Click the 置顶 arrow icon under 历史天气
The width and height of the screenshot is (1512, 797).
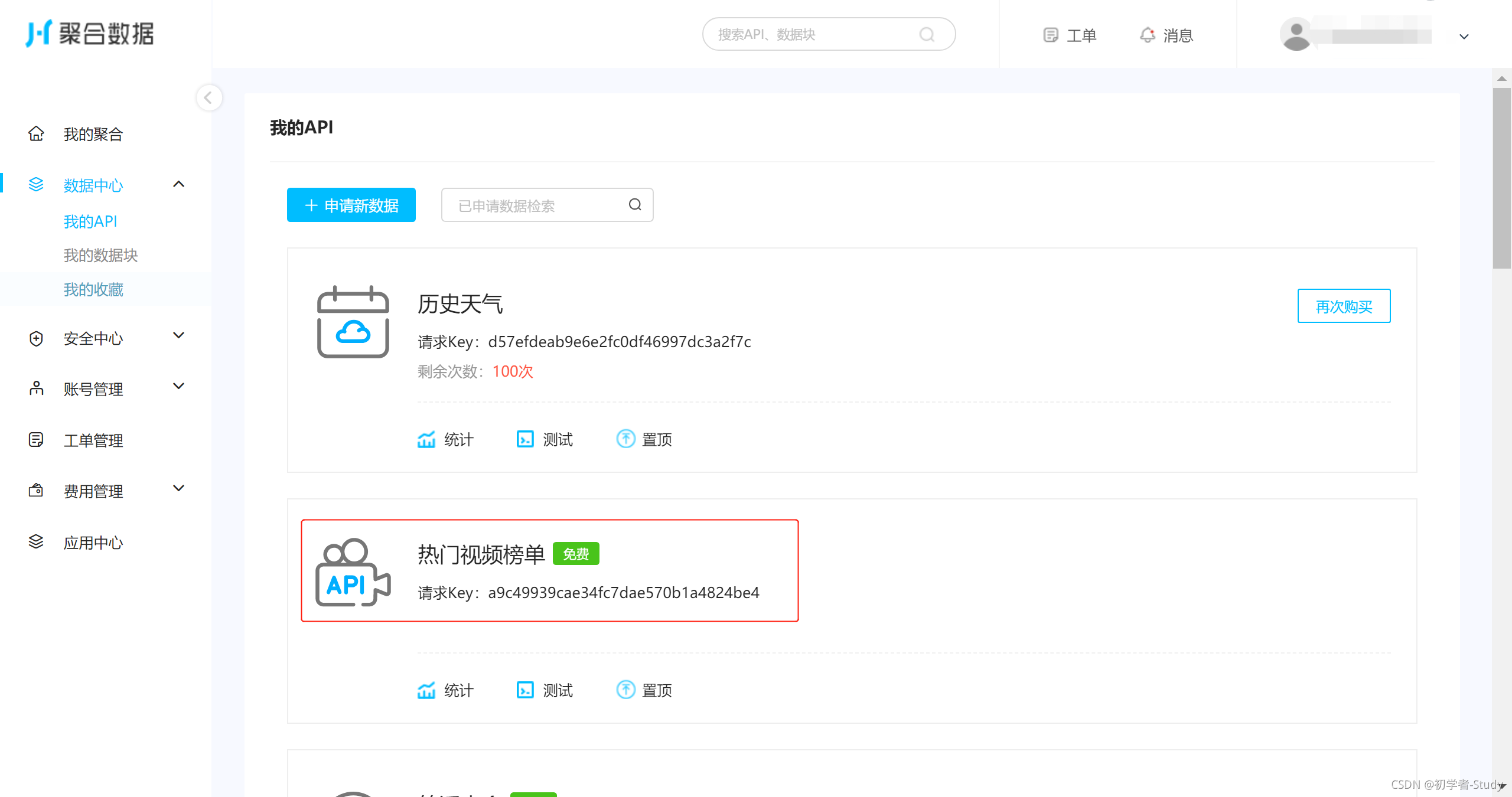coord(625,439)
